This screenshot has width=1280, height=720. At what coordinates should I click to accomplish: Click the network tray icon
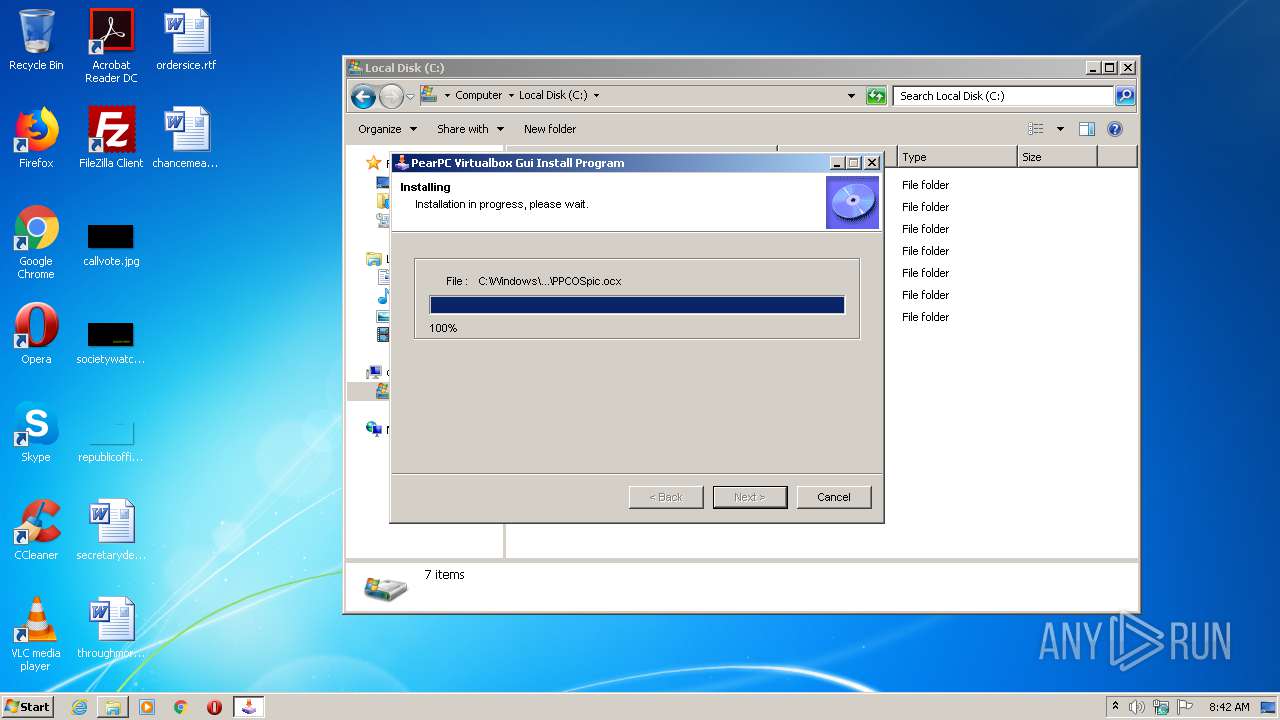point(1162,707)
